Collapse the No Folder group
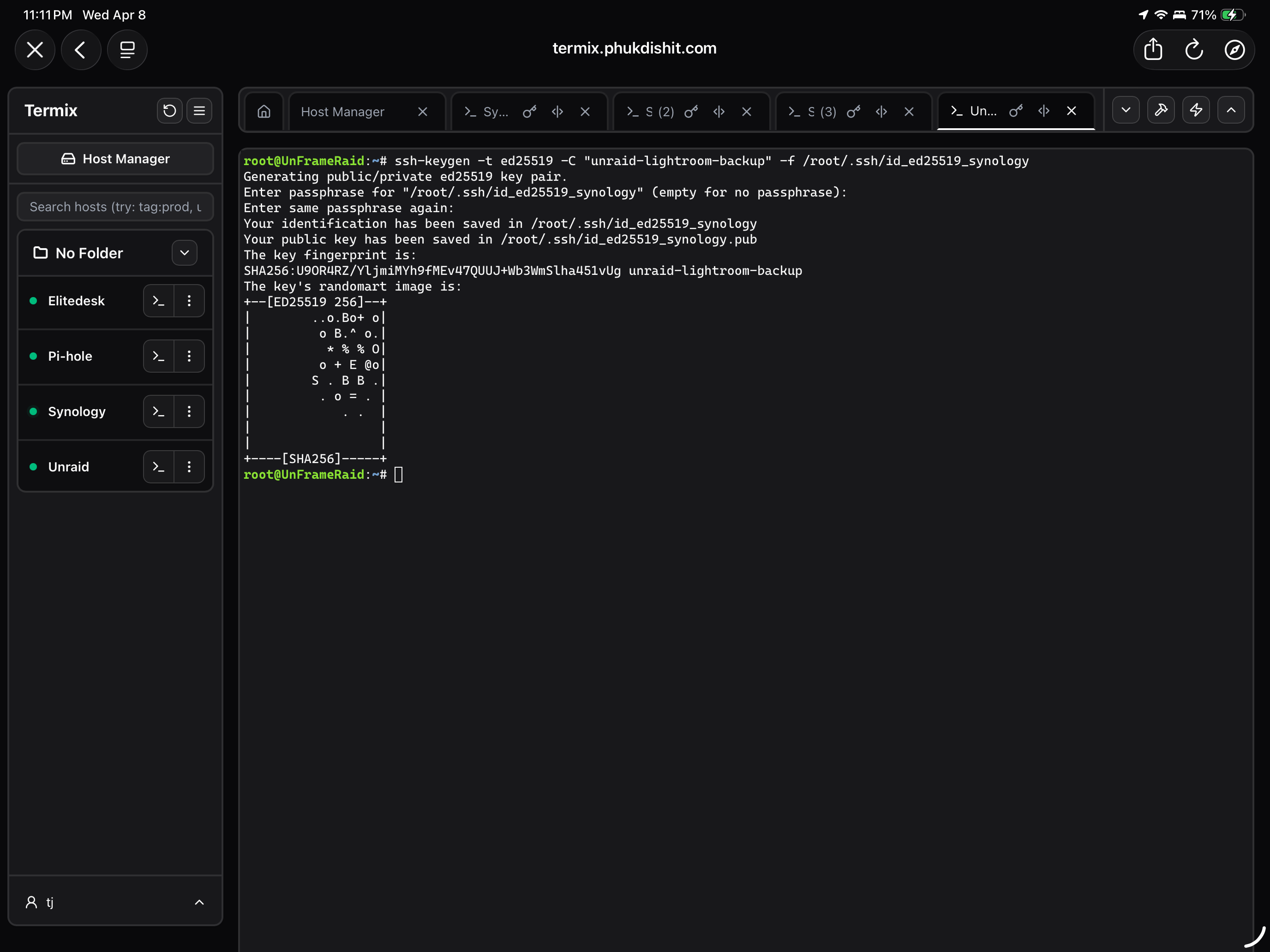This screenshot has height=952, width=1270. click(x=184, y=253)
